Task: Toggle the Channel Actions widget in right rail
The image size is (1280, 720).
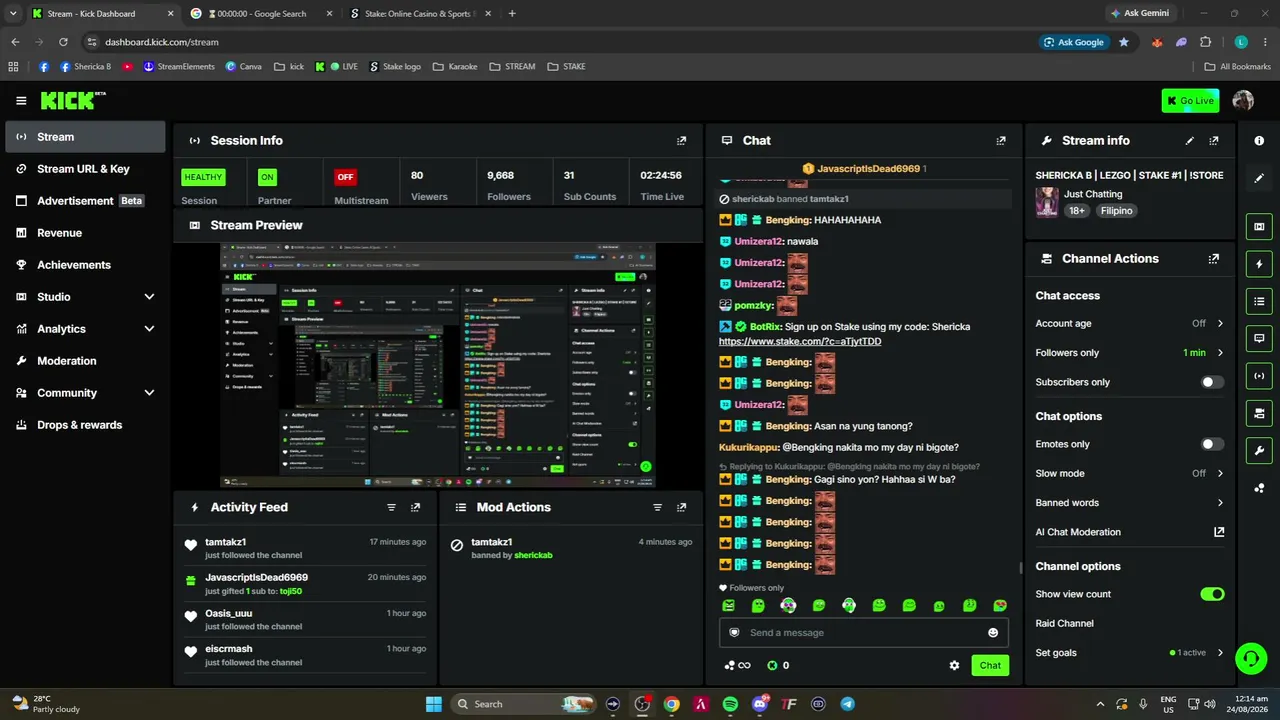Action: pyautogui.click(x=1259, y=413)
